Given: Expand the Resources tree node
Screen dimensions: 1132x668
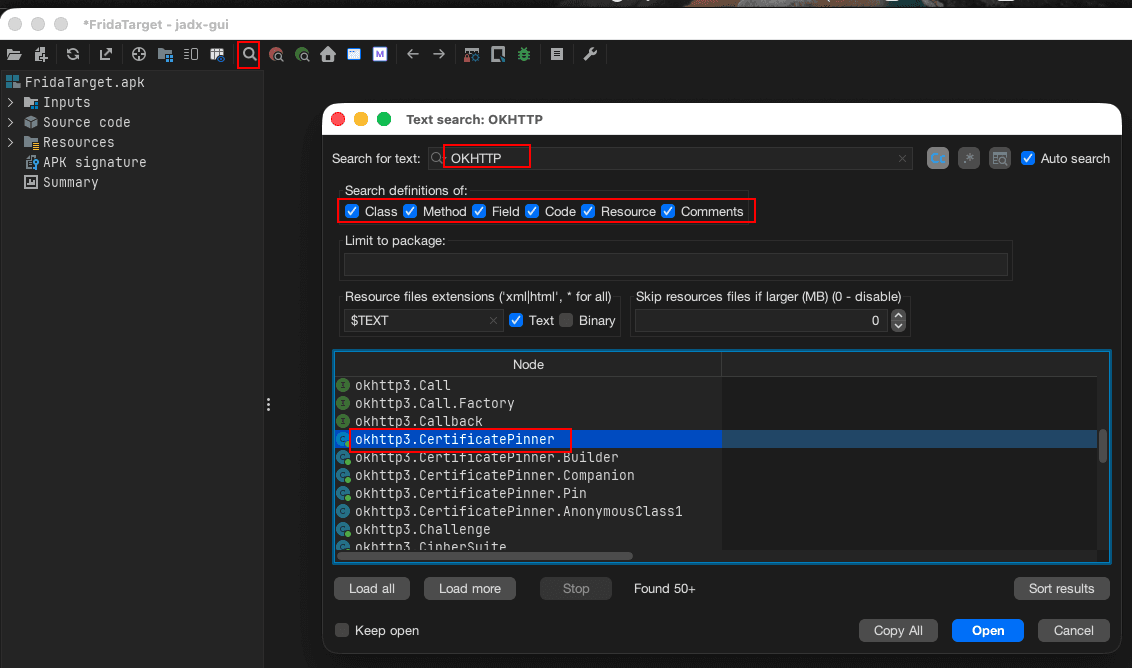Looking at the screenshot, I should click(x=10, y=142).
